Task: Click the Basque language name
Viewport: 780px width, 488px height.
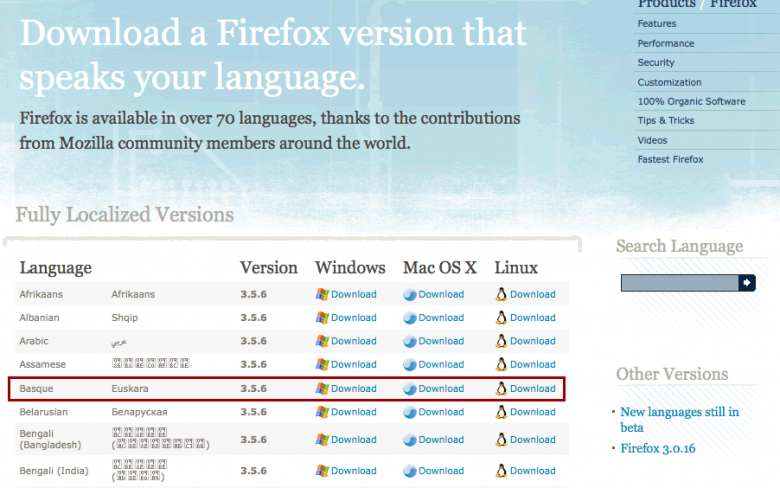Action: click(36, 389)
